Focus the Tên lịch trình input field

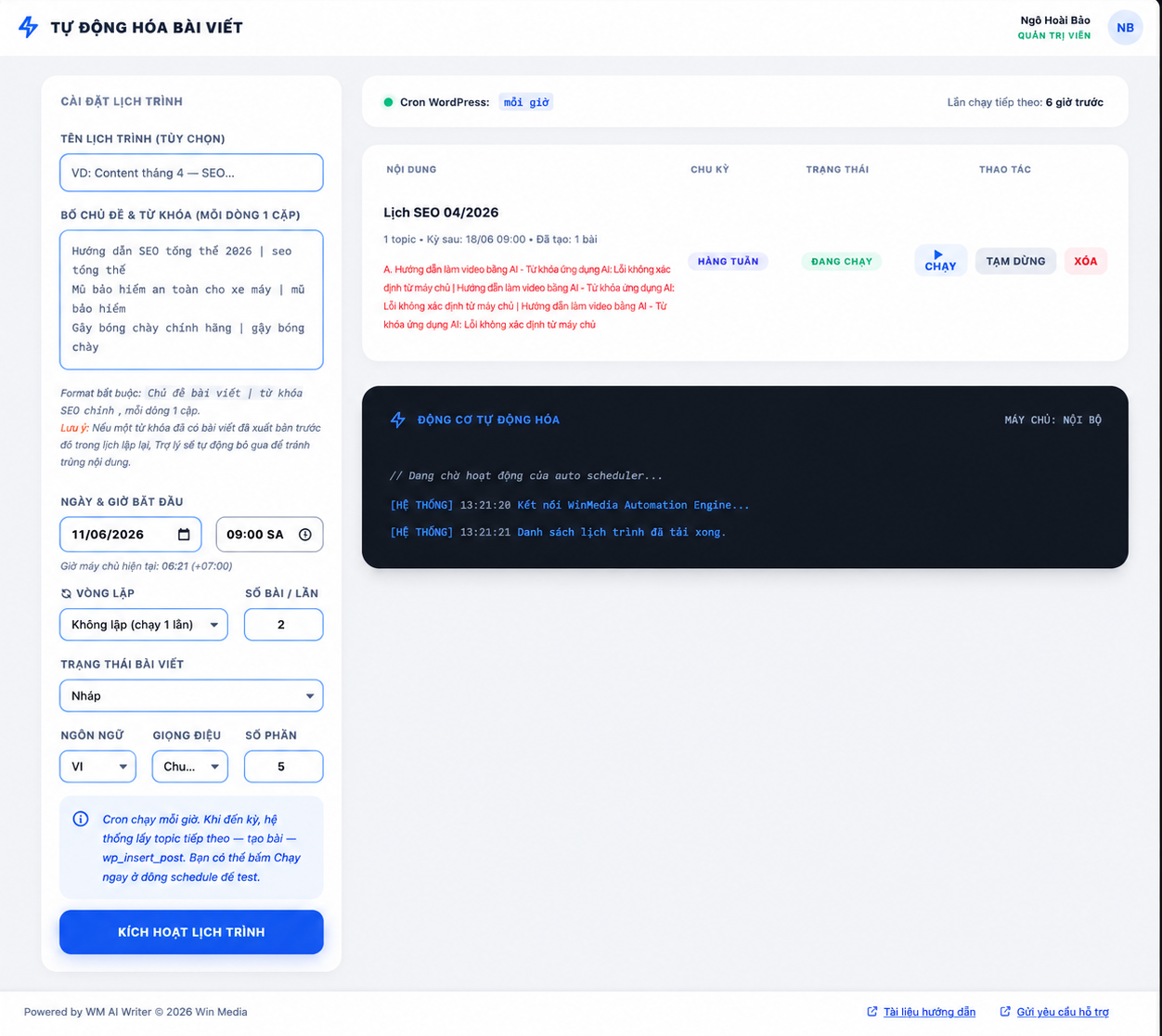pyautogui.click(x=191, y=173)
